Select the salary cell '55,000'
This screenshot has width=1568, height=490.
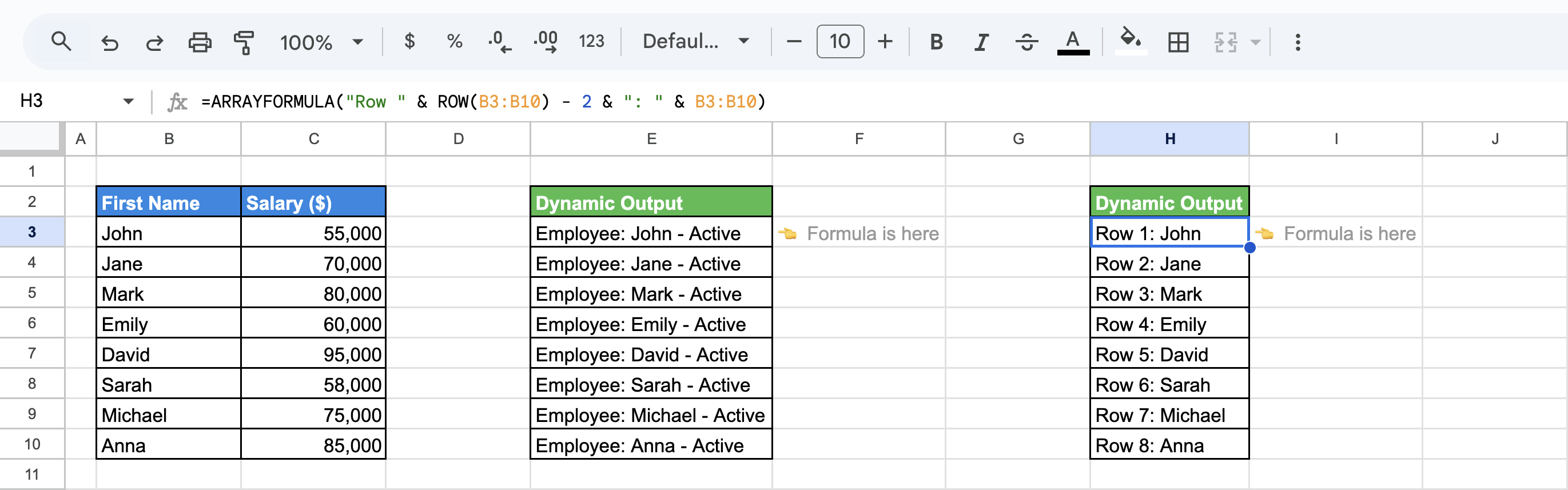tap(313, 232)
